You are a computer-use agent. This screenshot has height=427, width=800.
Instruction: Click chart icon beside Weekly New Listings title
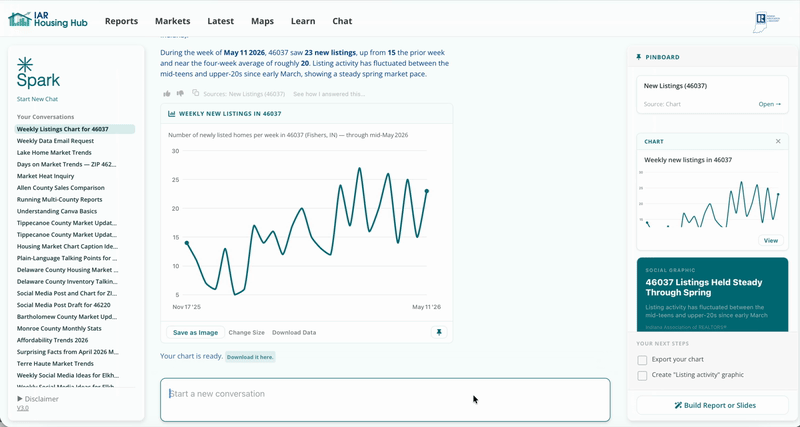pos(171,114)
